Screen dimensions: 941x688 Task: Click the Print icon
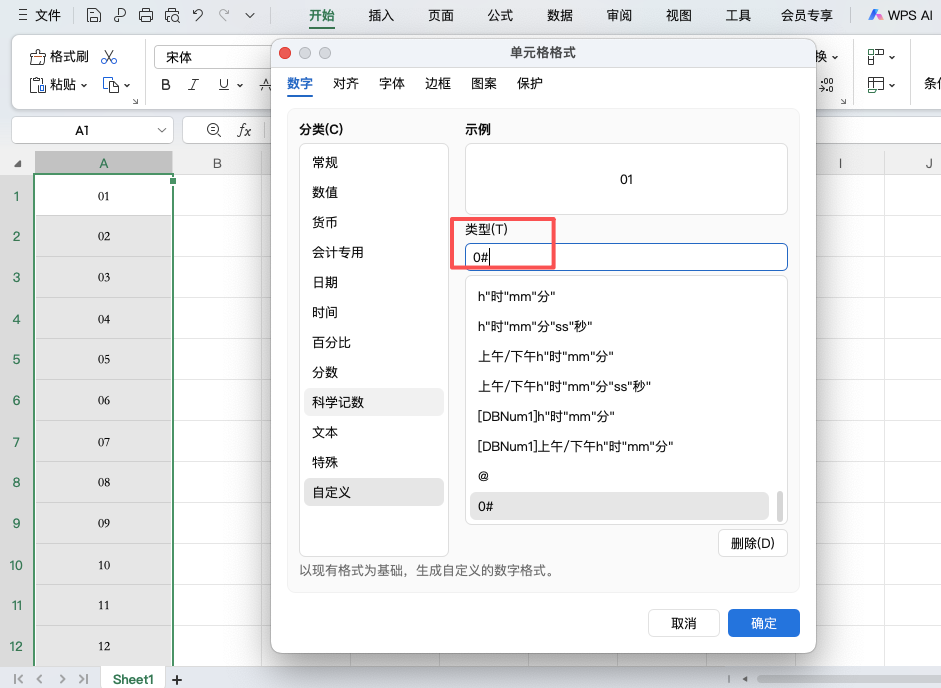[146, 16]
